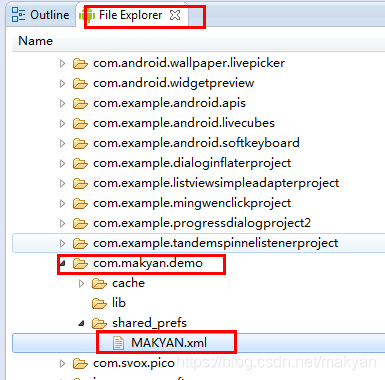Expand com.example.android.apis folder
385x380 pixels.
click(x=62, y=103)
